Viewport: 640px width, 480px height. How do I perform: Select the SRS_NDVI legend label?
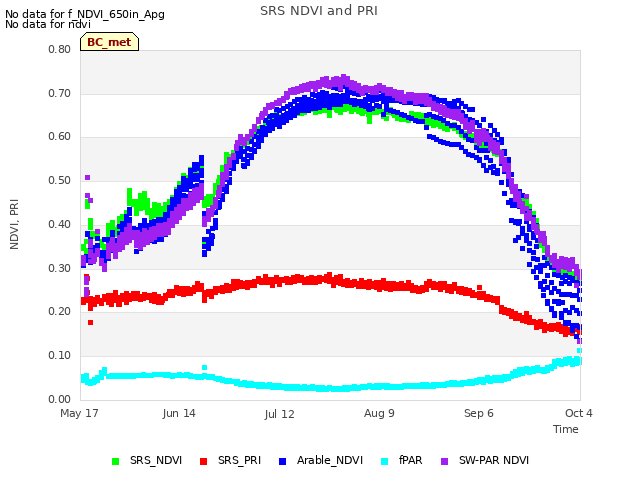156,460
